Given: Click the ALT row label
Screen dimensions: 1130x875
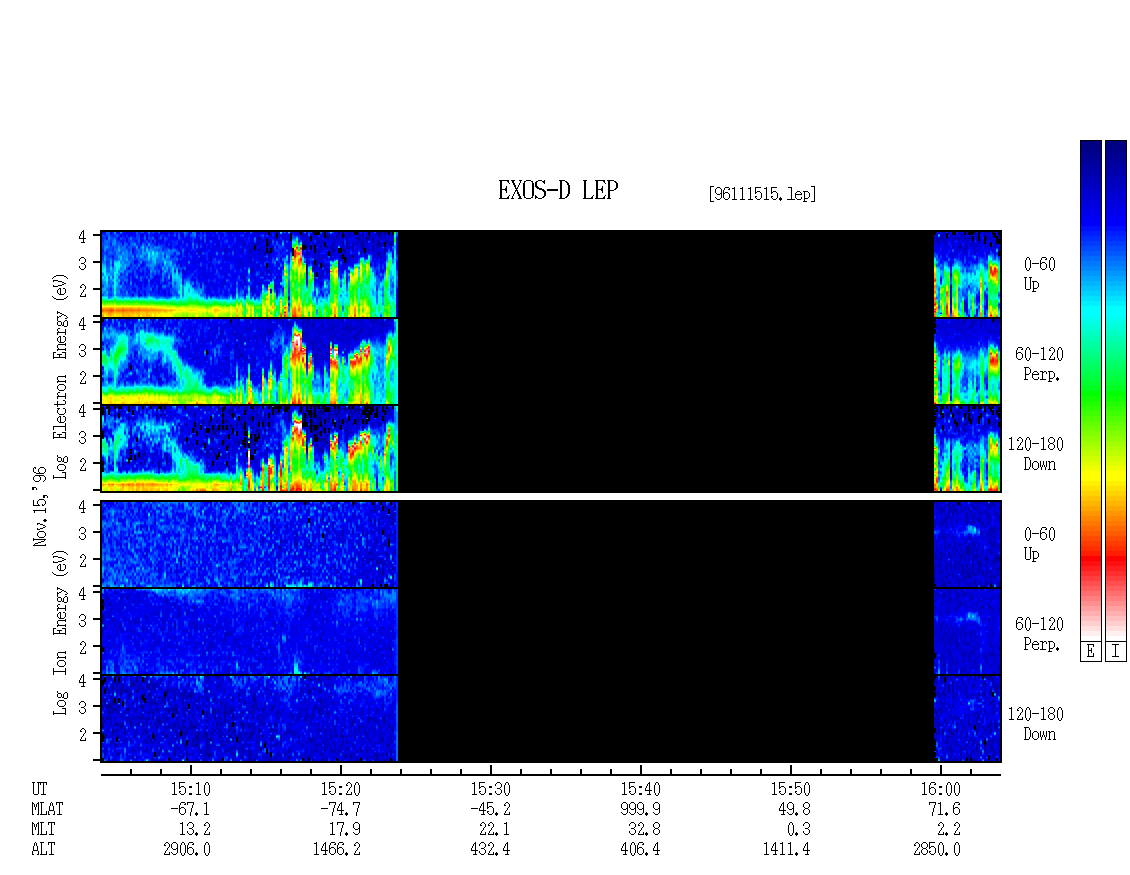Looking at the screenshot, I should 43,850.
